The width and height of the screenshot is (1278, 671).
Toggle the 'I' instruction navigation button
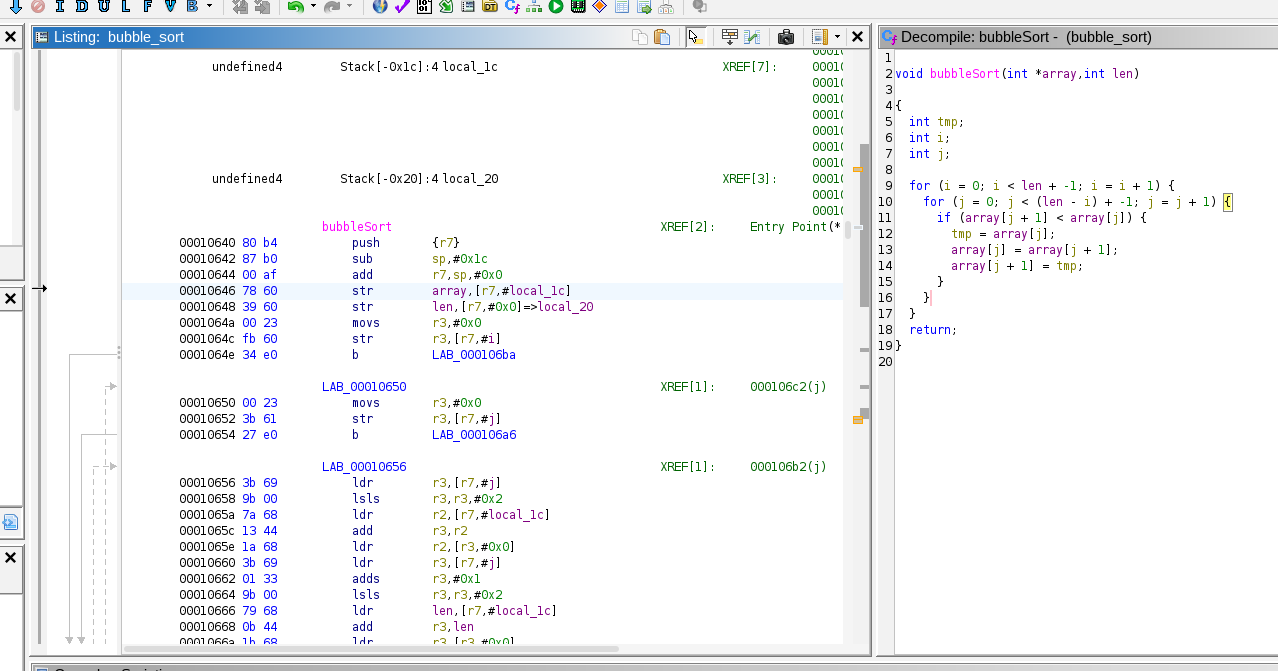pos(59,7)
